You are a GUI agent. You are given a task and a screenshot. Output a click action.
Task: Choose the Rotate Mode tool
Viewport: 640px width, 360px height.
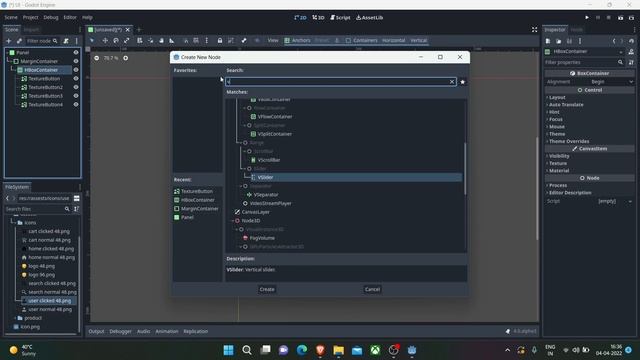(x=116, y=40)
